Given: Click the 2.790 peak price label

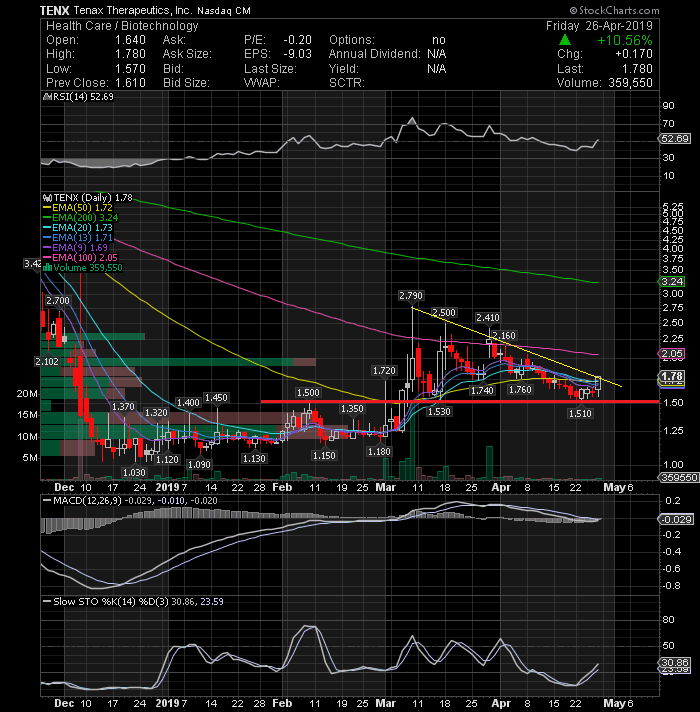Looking at the screenshot, I should tap(411, 296).
